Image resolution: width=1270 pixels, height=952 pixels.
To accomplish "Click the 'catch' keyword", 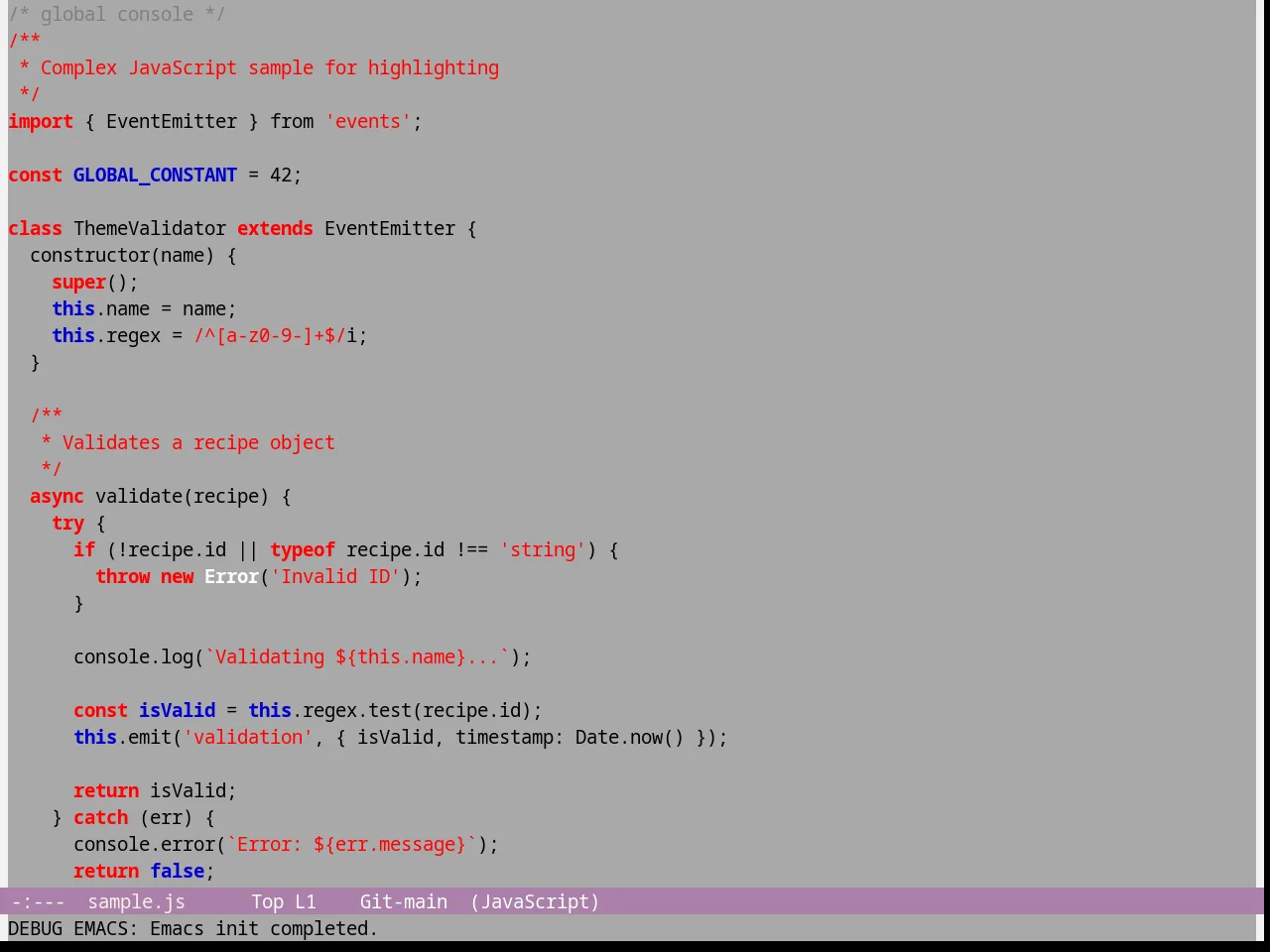I will click(100, 817).
